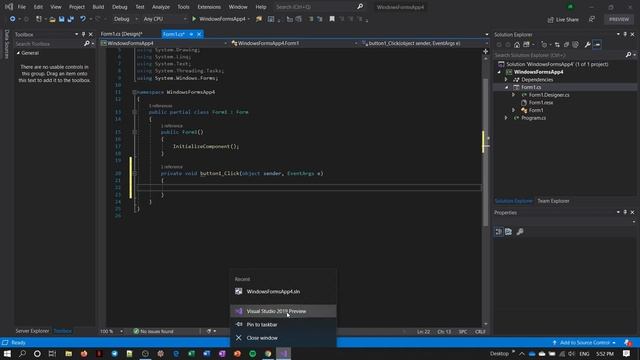Open File Explorer from taskbar

[68, 353]
